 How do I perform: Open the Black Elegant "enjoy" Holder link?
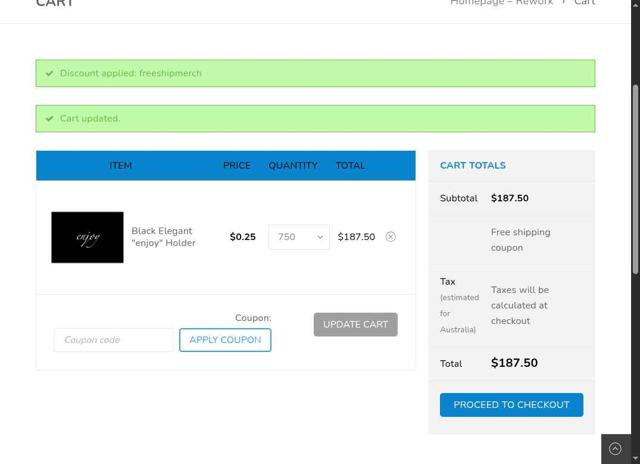click(163, 237)
